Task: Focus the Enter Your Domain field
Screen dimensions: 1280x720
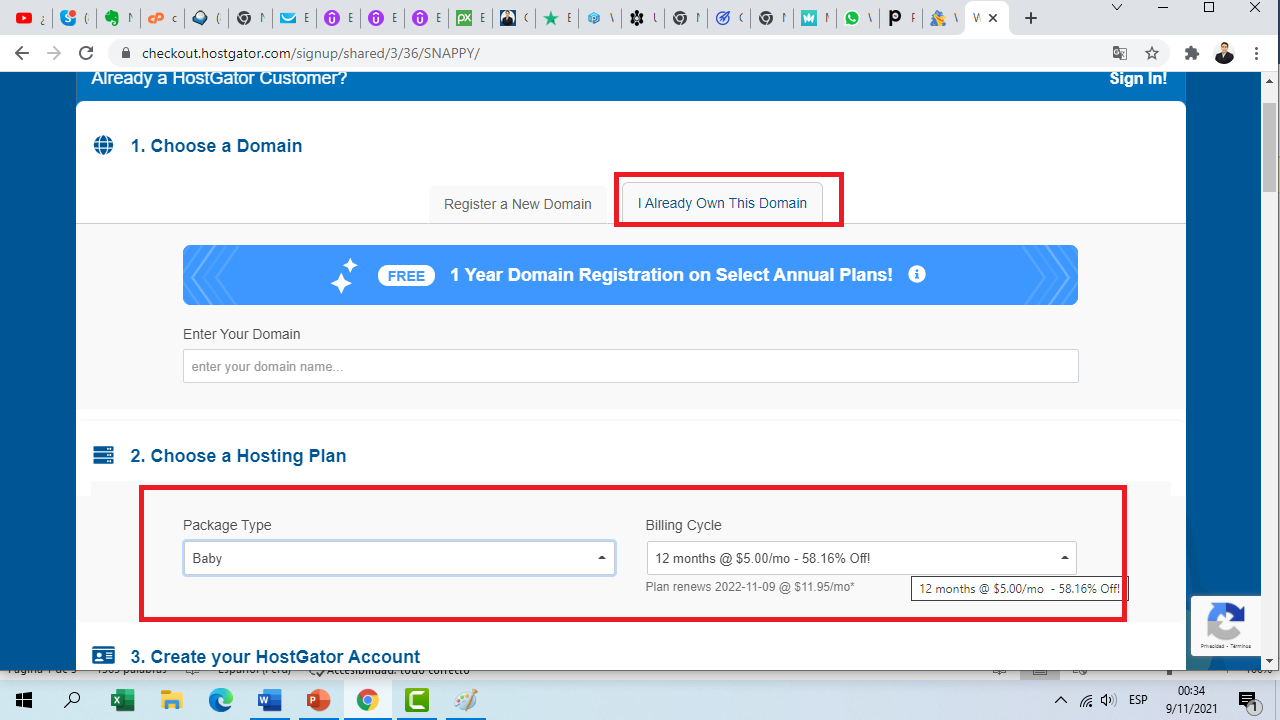Action: [x=631, y=366]
